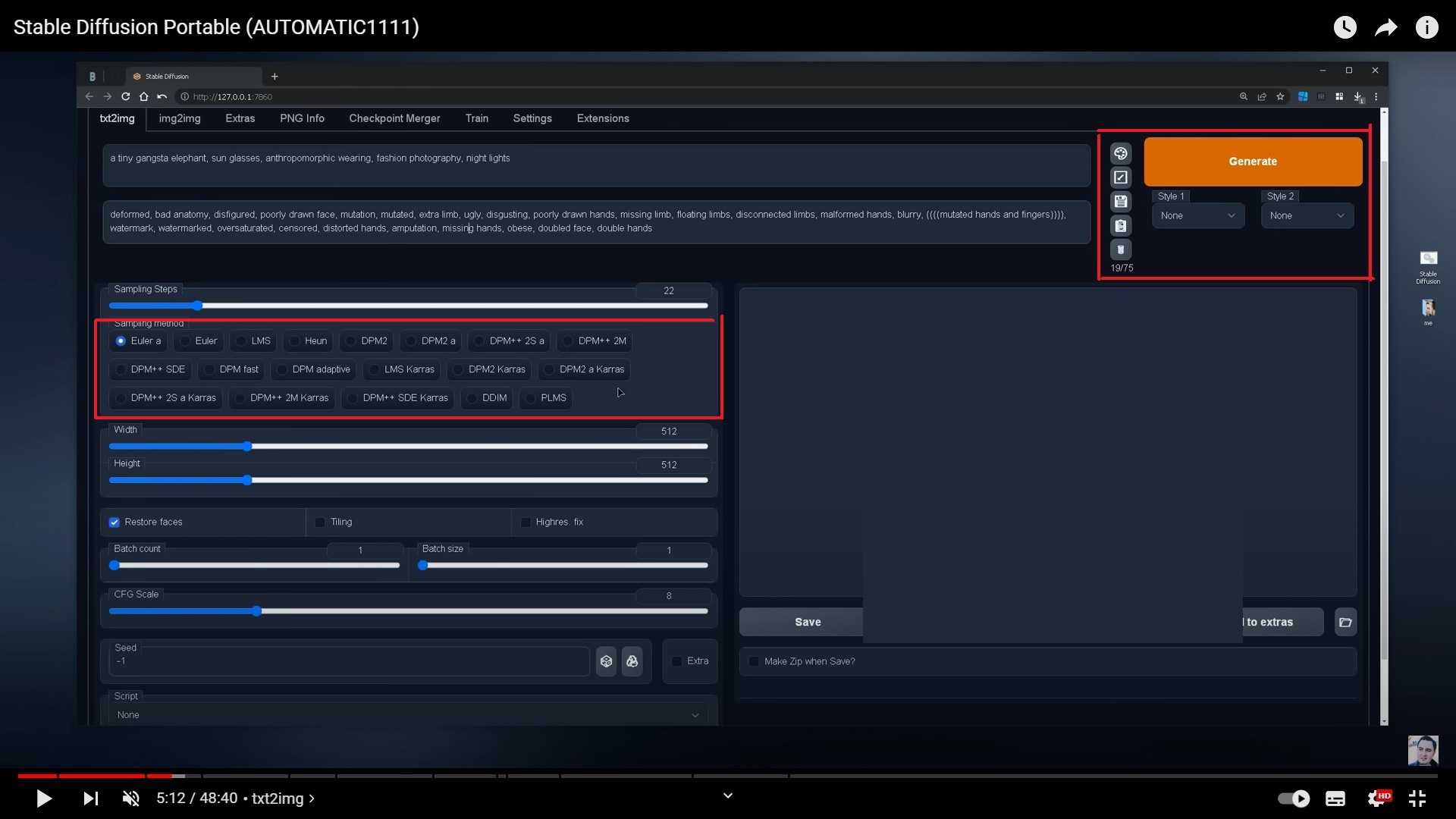Viewport: 1456px width, 819px height.
Task: Enable Highres. fix checkbox
Action: 526,522
